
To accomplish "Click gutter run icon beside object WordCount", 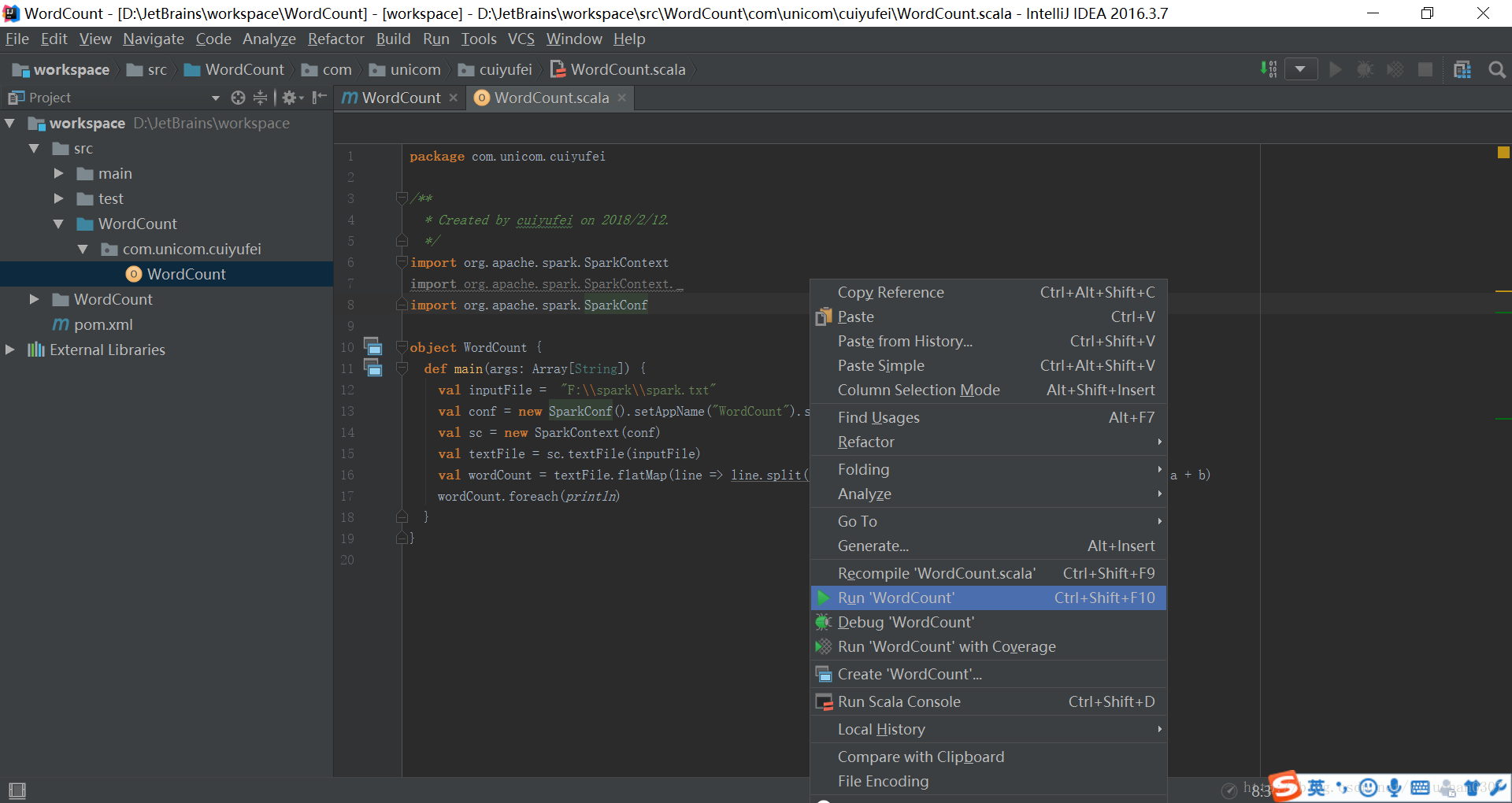I will (372, 346).
